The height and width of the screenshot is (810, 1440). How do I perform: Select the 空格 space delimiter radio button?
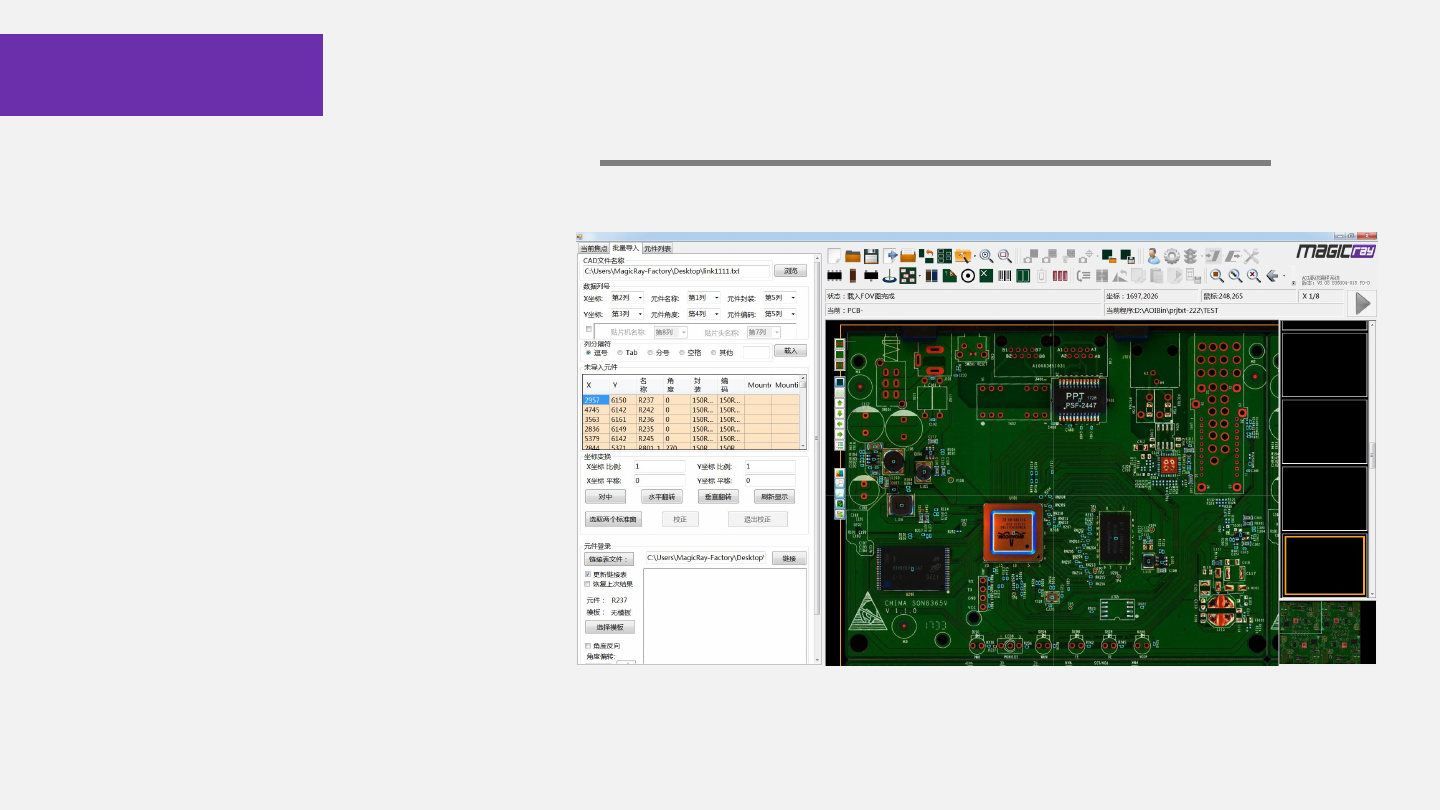(682, 352)
